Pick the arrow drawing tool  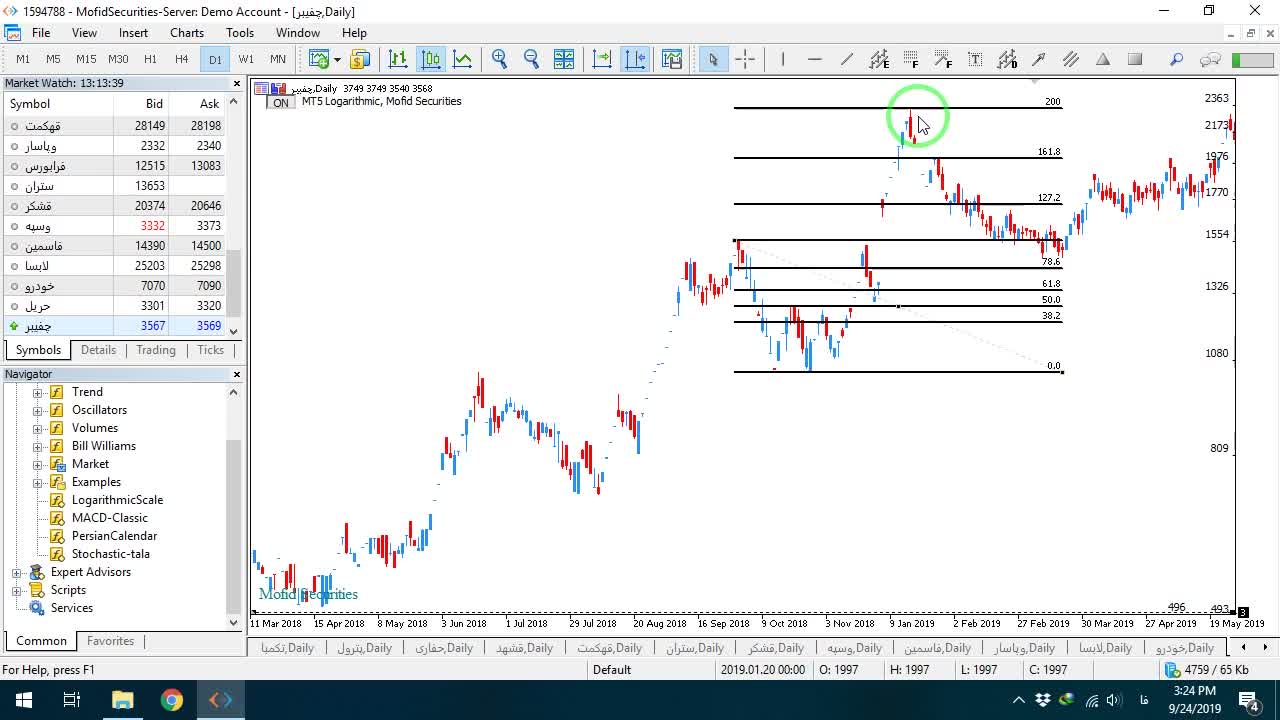[x=1039, y=59]
